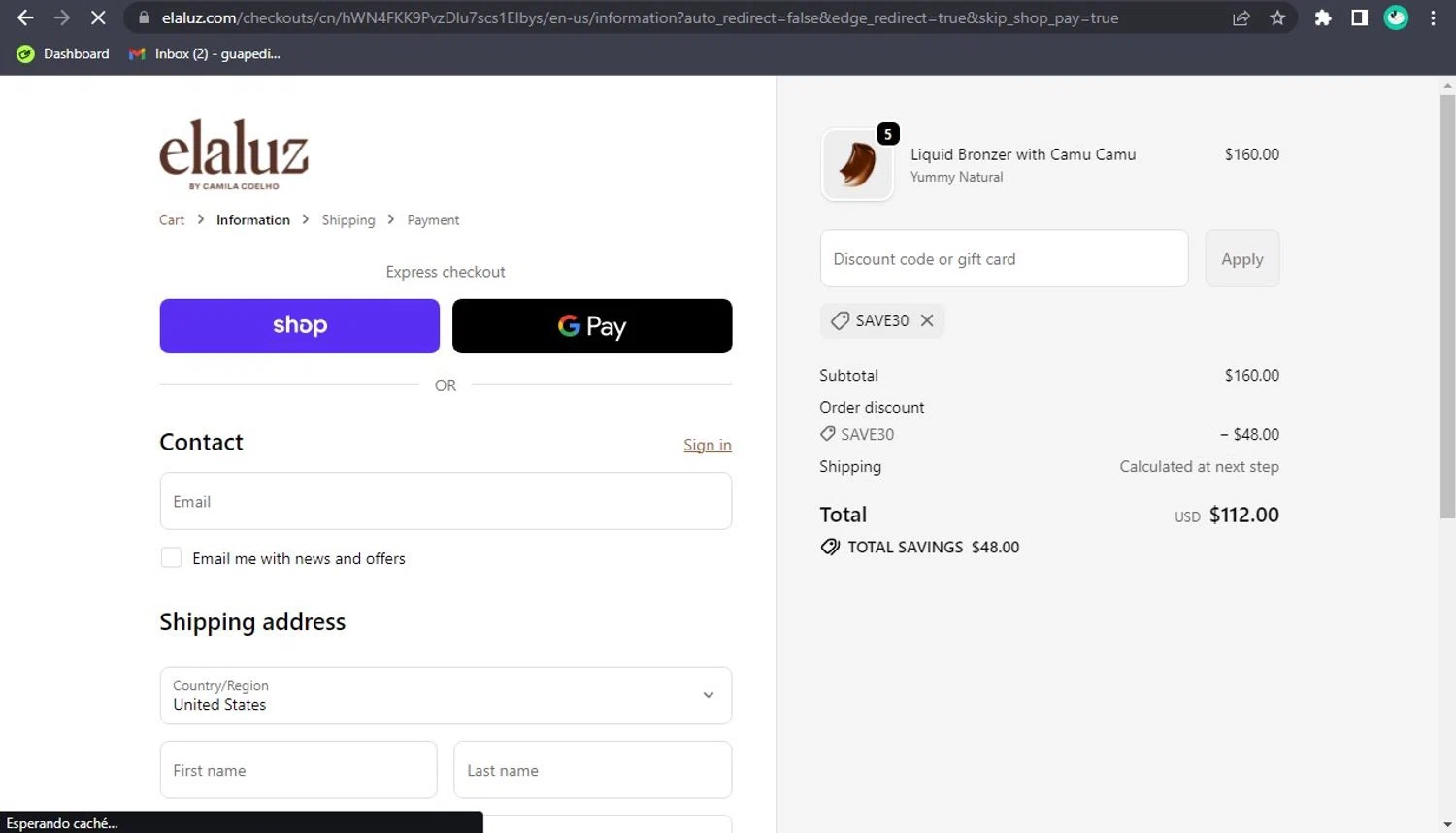Click the Apply discount button
Image resolution: width=1456 pixels, height=833 pixels.
click(x=1242, y=259)
